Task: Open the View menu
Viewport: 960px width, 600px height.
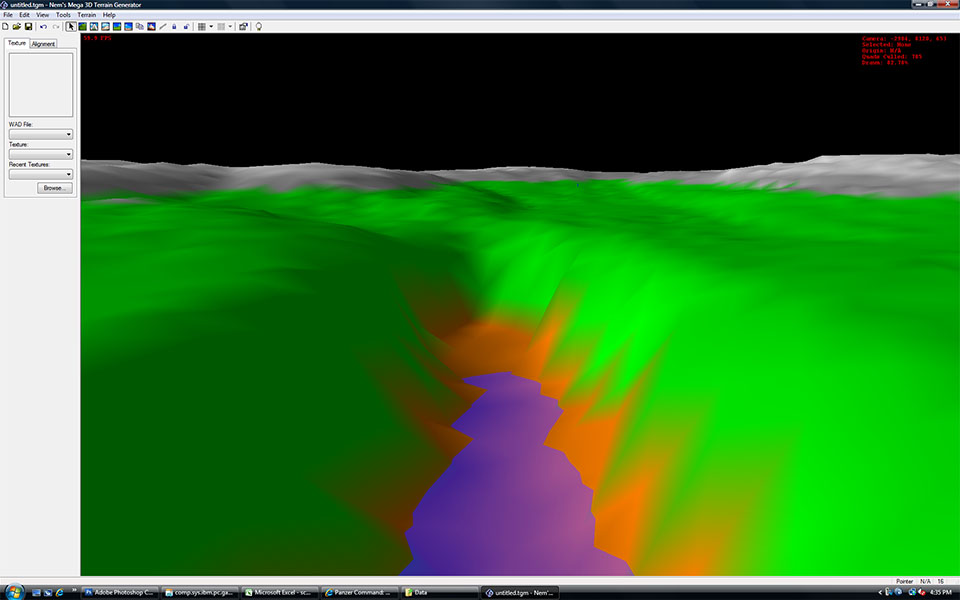Action: [42, 15]
